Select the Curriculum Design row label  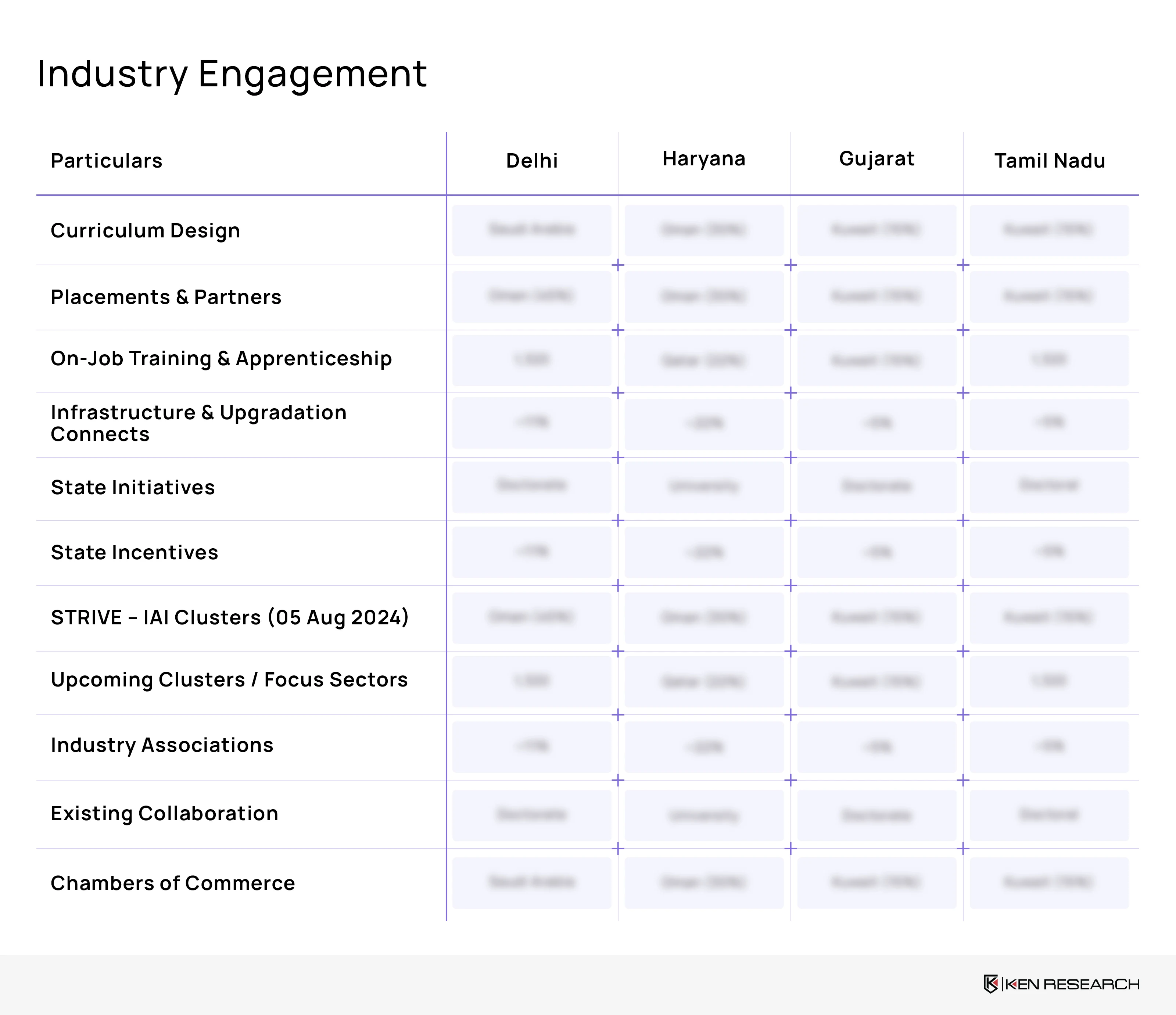pos(145,230)
